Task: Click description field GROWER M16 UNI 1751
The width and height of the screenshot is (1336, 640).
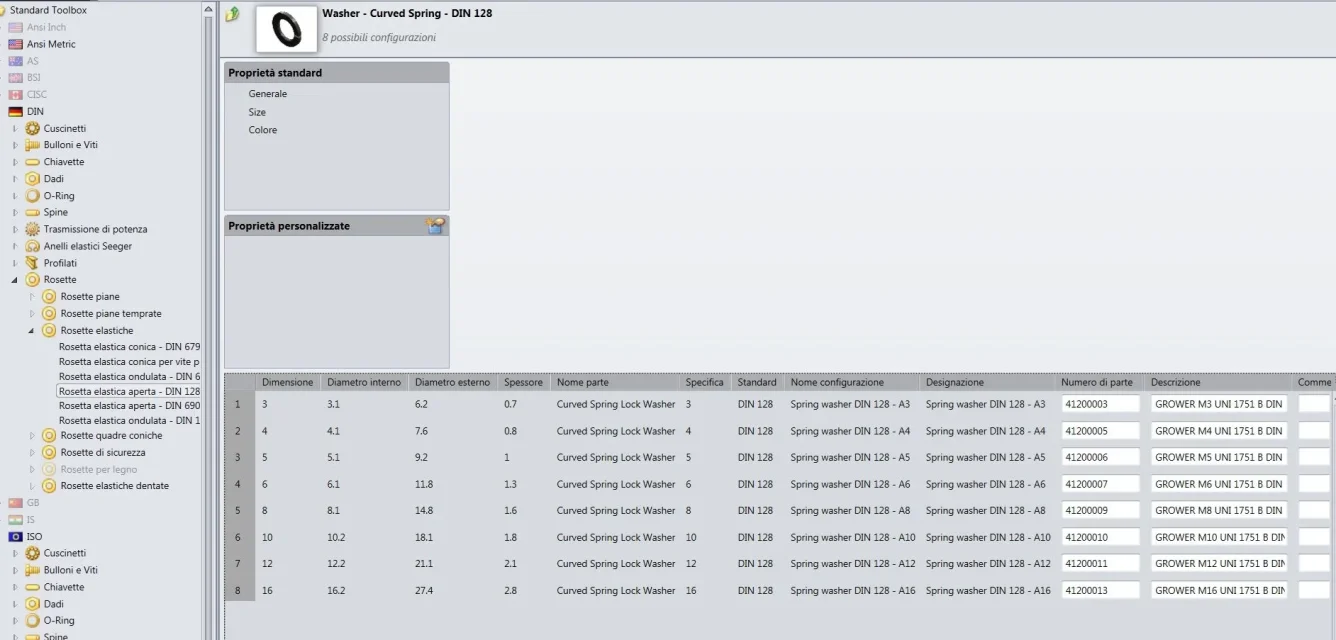Action: click(x=1219, y=591)
